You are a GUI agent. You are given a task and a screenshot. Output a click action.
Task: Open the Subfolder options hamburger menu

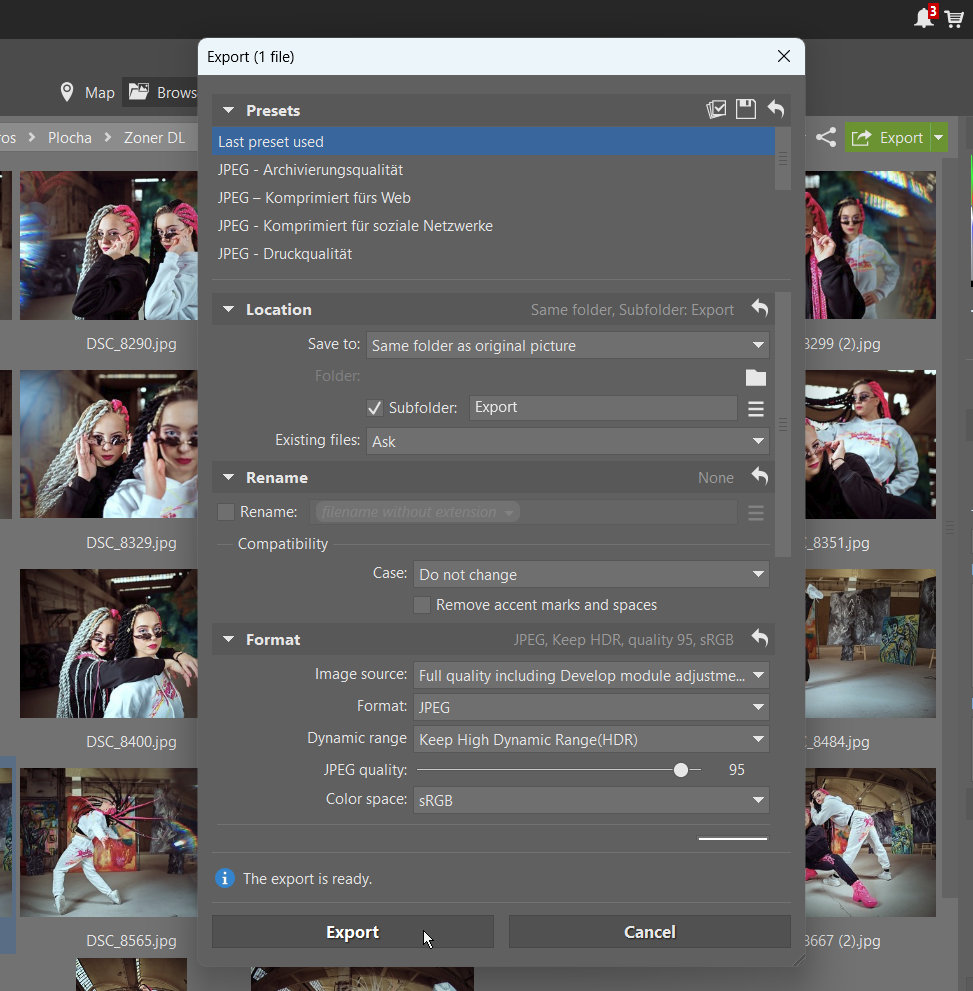pos(756,408)
